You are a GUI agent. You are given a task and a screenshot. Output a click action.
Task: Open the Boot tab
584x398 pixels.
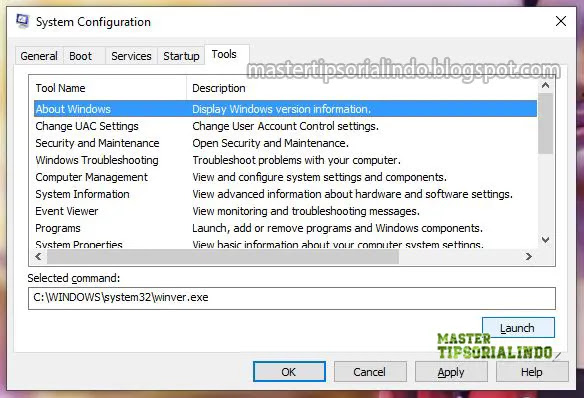coord(80,56)
